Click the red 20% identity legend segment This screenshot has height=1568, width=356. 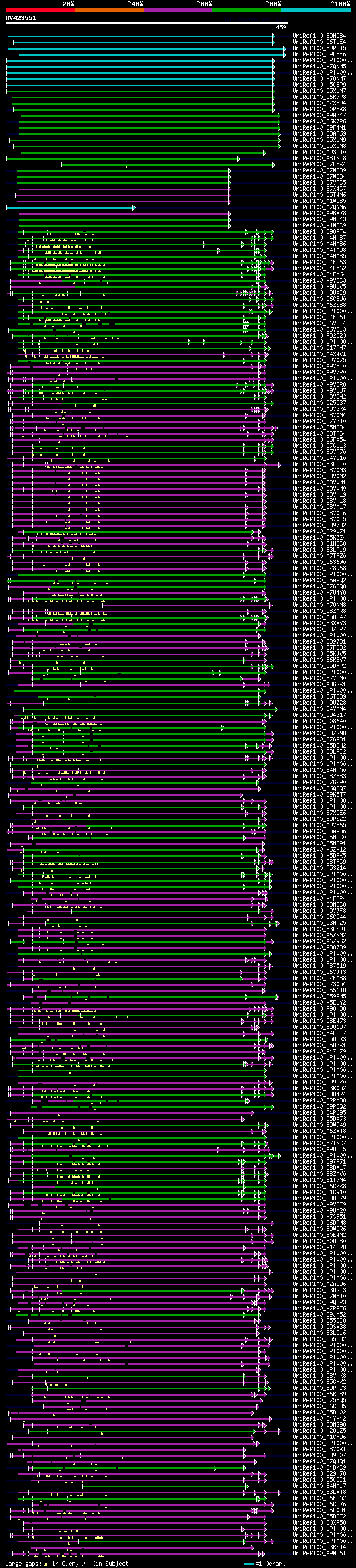(40, 10)
